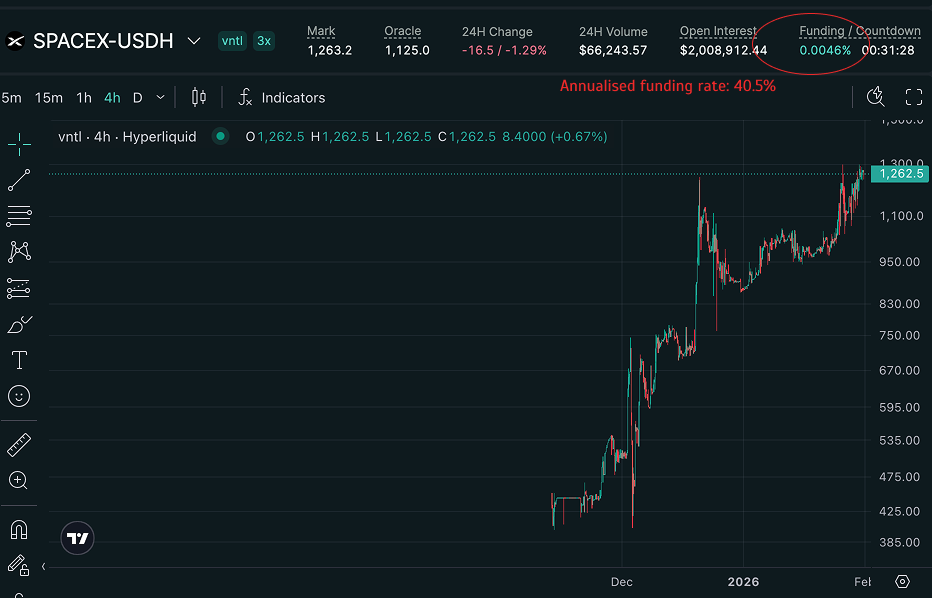
Task: Click the $2,008,912.44 open interest value
Action: pyautogui.click(x=723, y=51)
